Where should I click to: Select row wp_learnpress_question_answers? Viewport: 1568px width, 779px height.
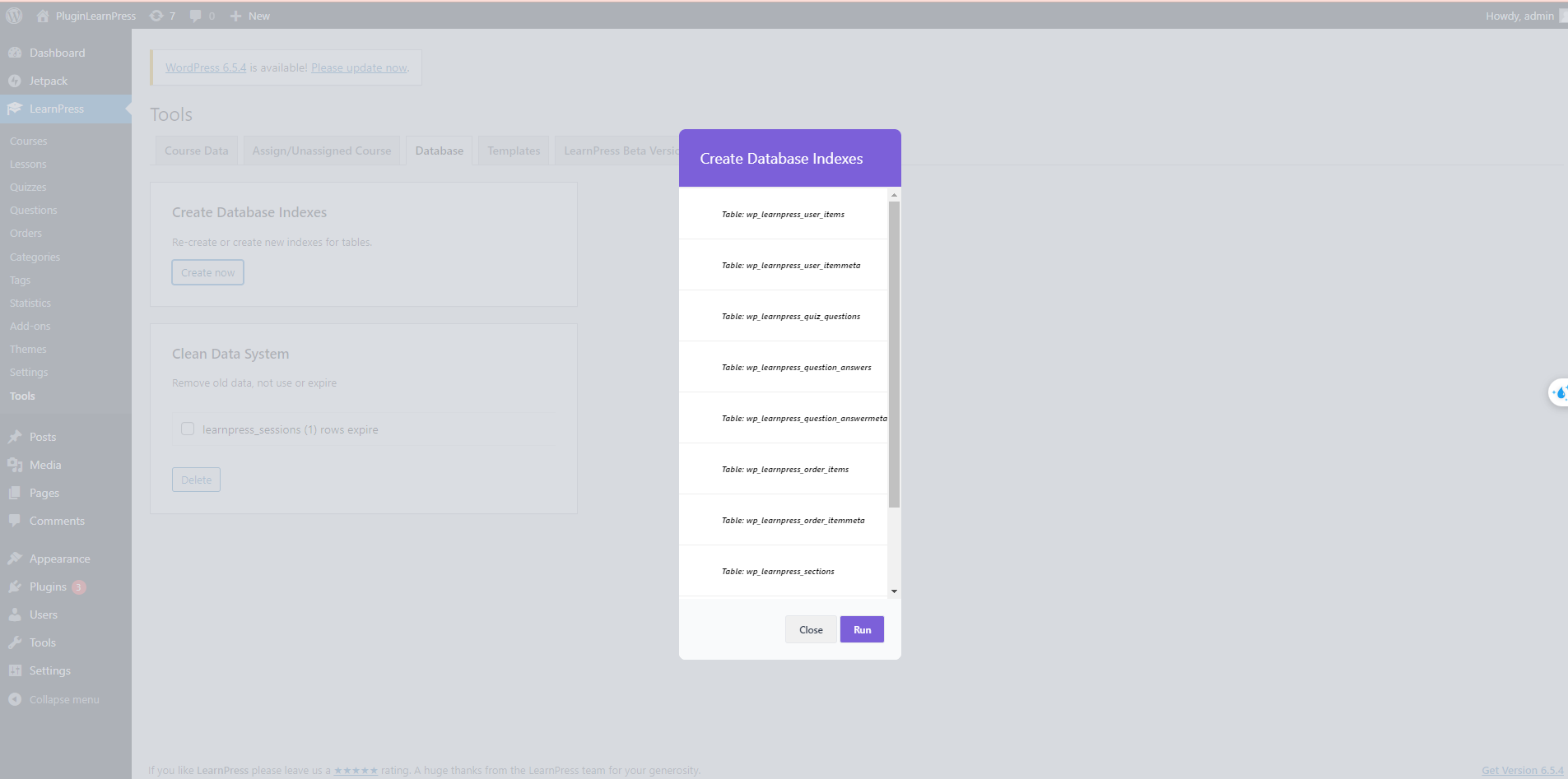784,367
